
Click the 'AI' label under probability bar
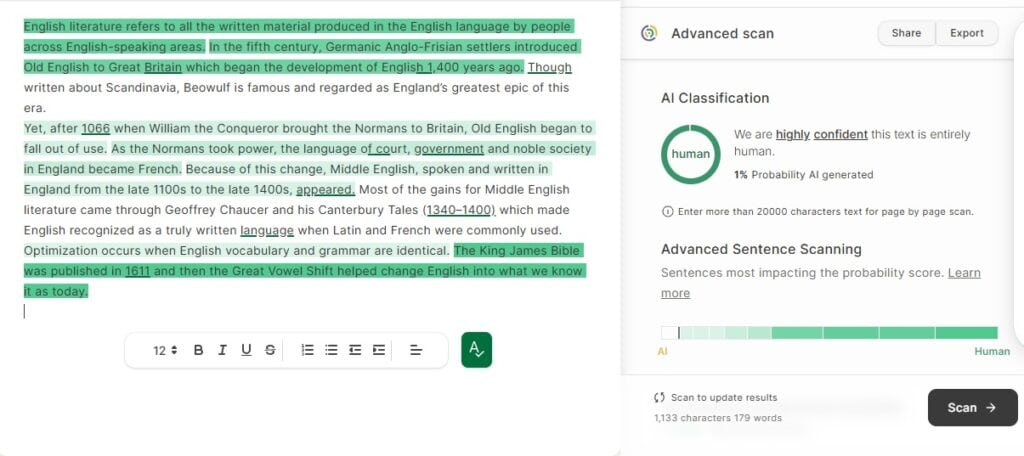click(x=662, y=351)
